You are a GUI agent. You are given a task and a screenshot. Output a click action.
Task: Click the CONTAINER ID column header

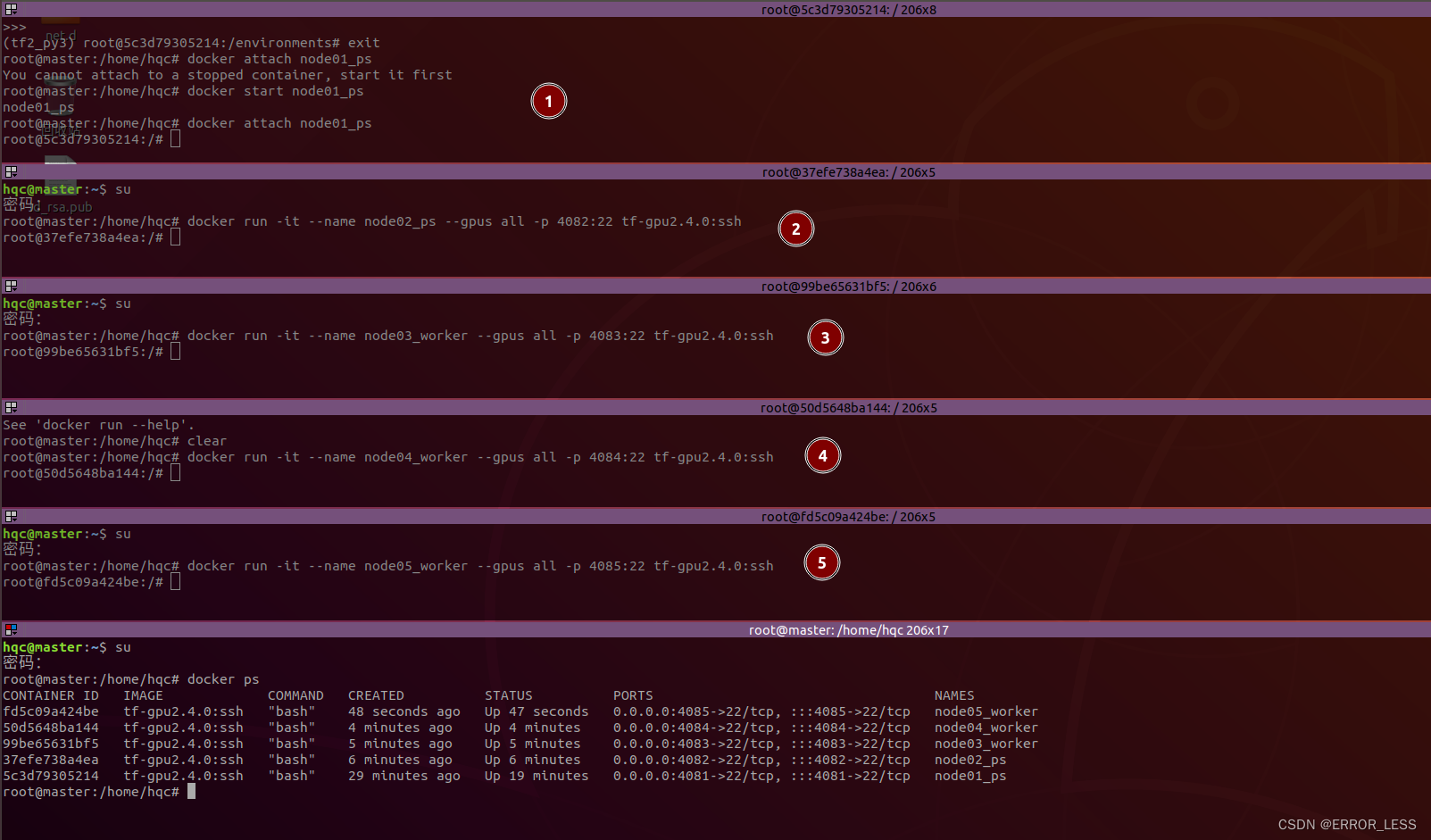point(51,695)
